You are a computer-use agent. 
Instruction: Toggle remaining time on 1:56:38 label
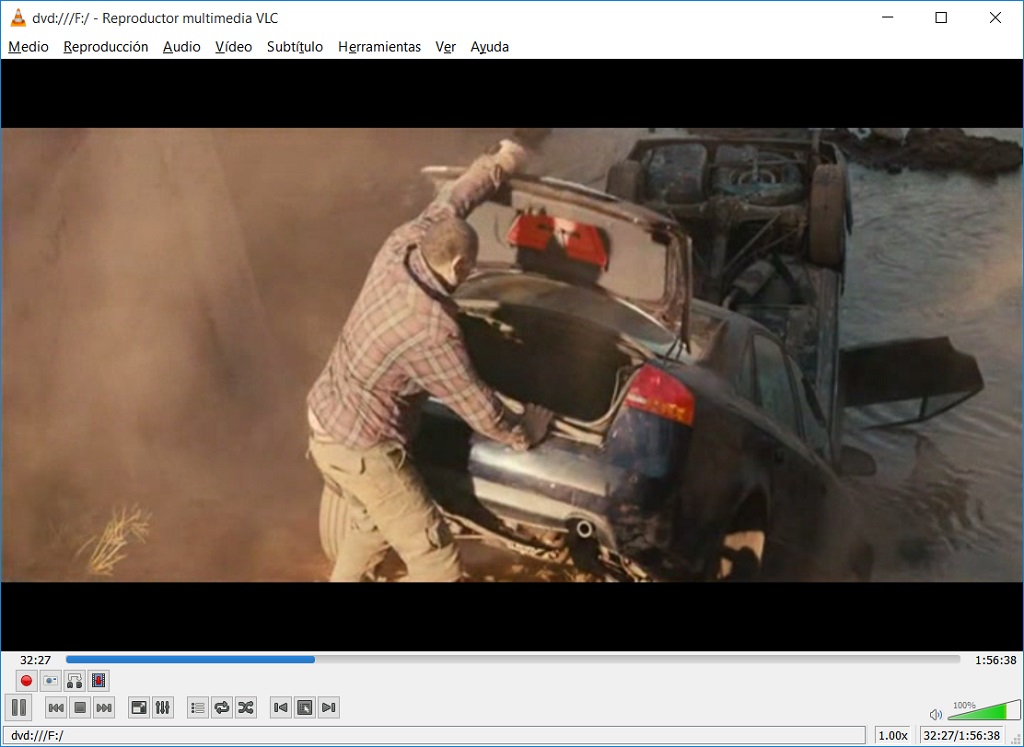[x=995, y=660]
